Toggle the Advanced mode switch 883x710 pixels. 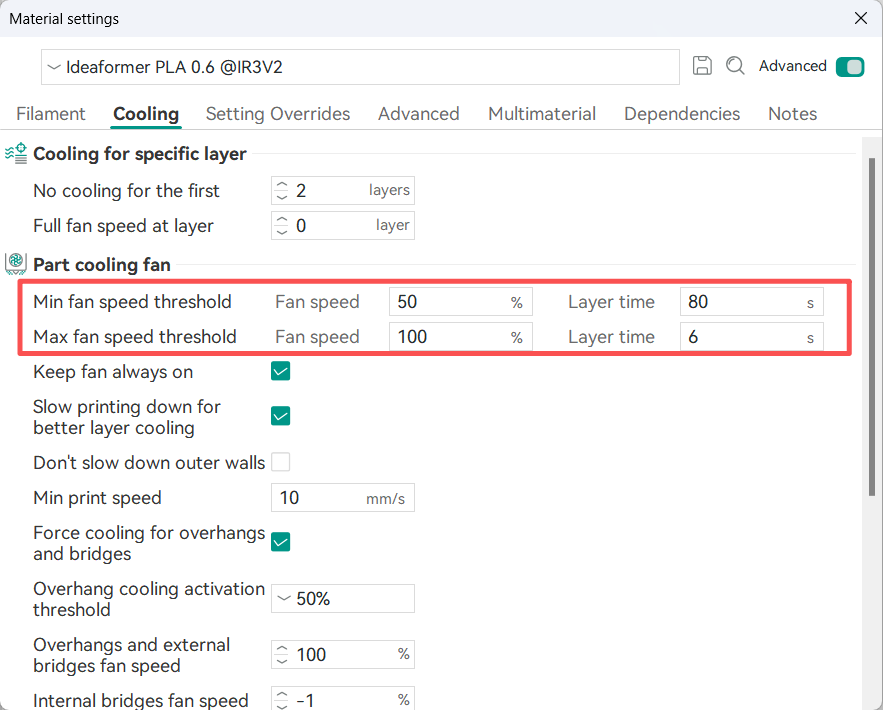click(x=850, y=66)
